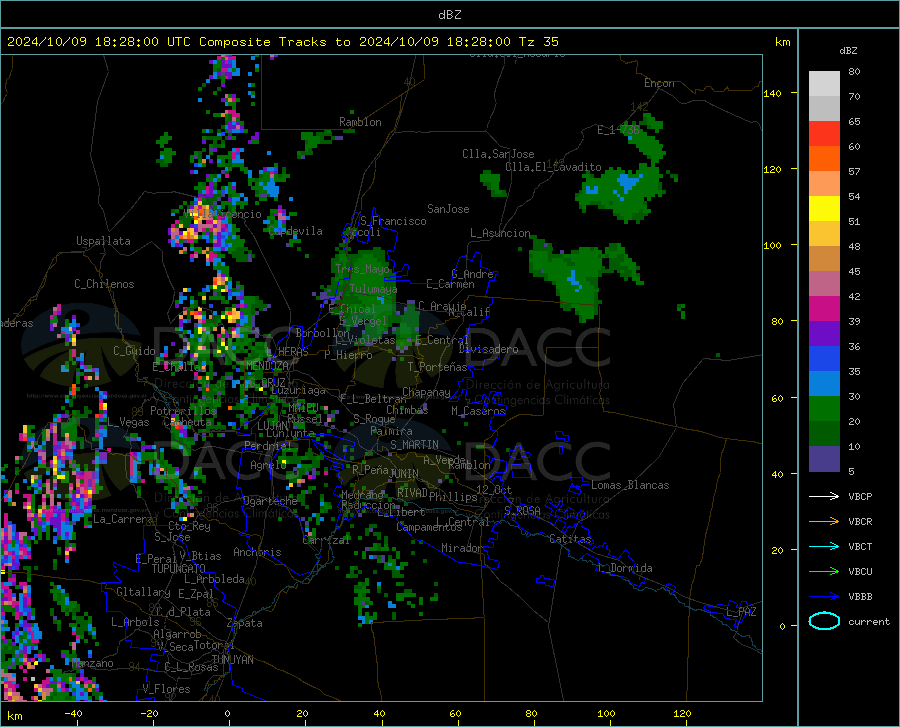Click the VBCP legend label
Image resolution: width=900 pixels, height=727 pixels.
(860, 496)
